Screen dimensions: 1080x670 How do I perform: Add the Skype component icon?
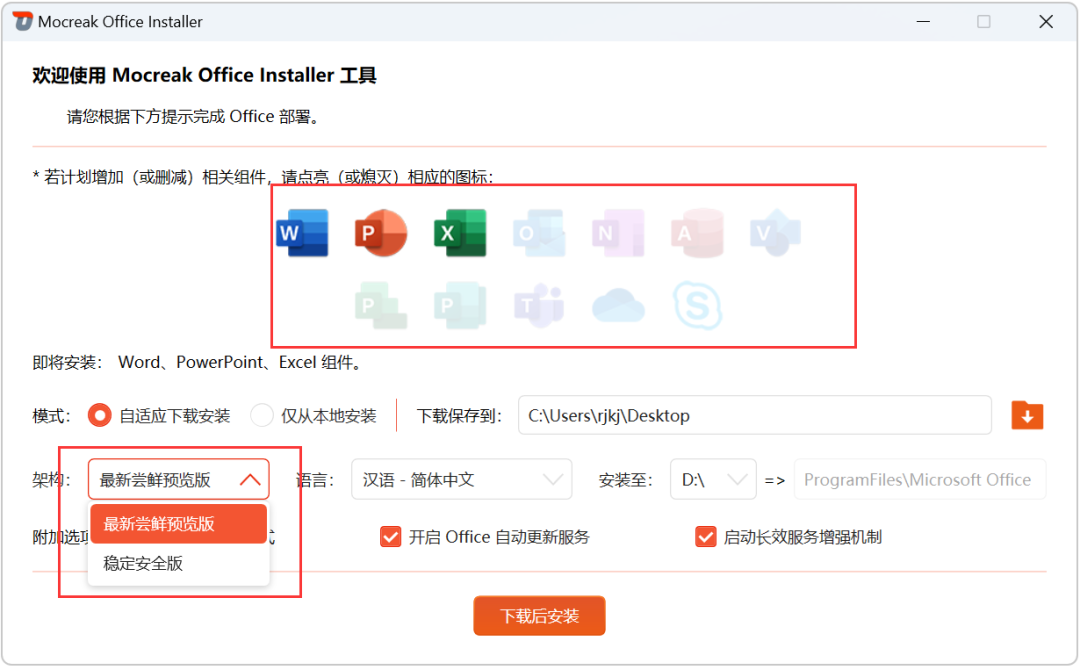pyautogui.click(x=697, y=305)
